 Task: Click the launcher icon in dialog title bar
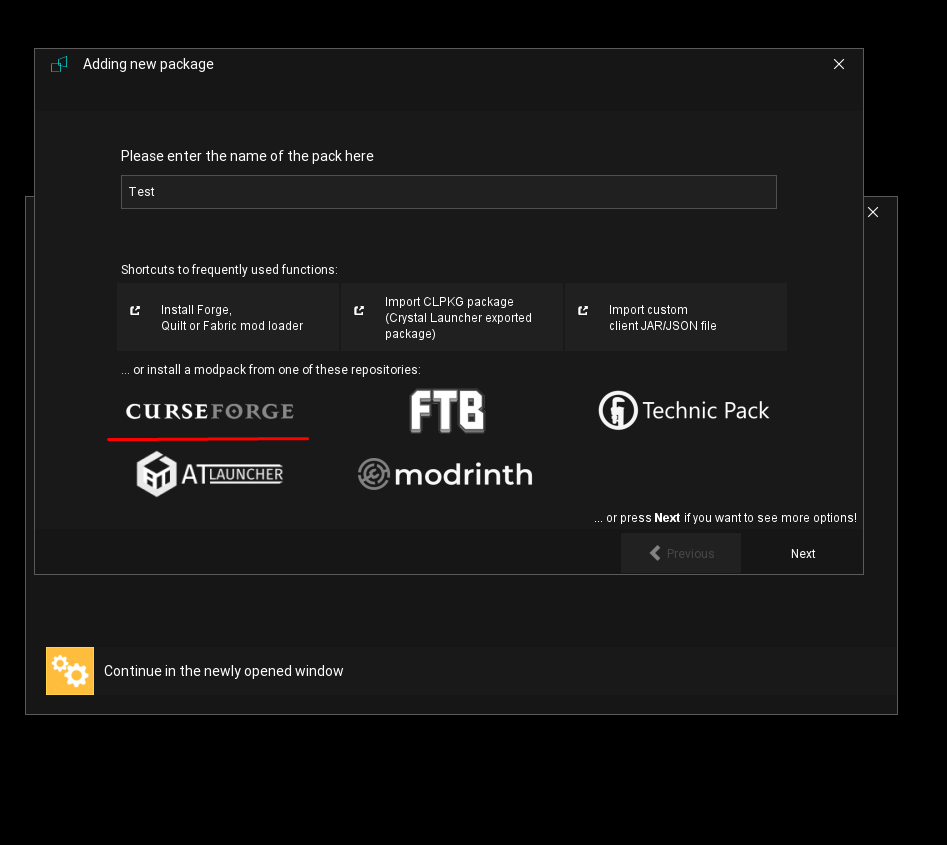[60, 64]
